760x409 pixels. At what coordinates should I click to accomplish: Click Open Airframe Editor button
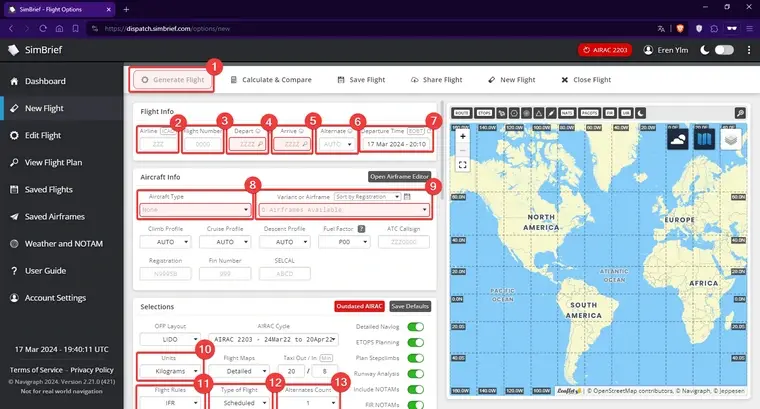(399, 177)
